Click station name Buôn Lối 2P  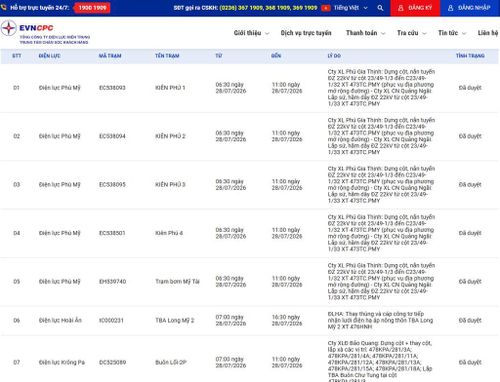click(171, 362)
